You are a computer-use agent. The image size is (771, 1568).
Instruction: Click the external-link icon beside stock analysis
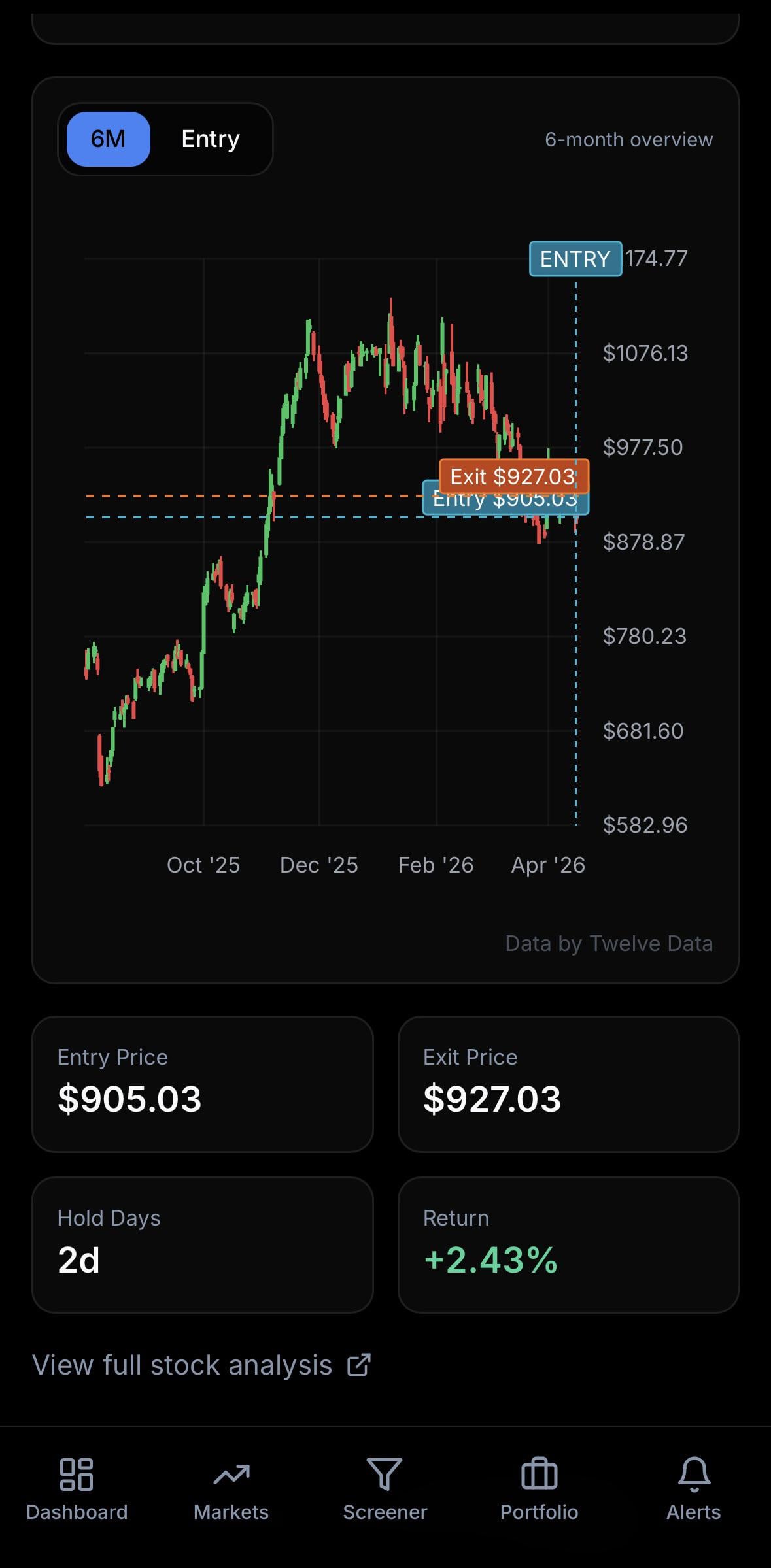[358, 1365]
